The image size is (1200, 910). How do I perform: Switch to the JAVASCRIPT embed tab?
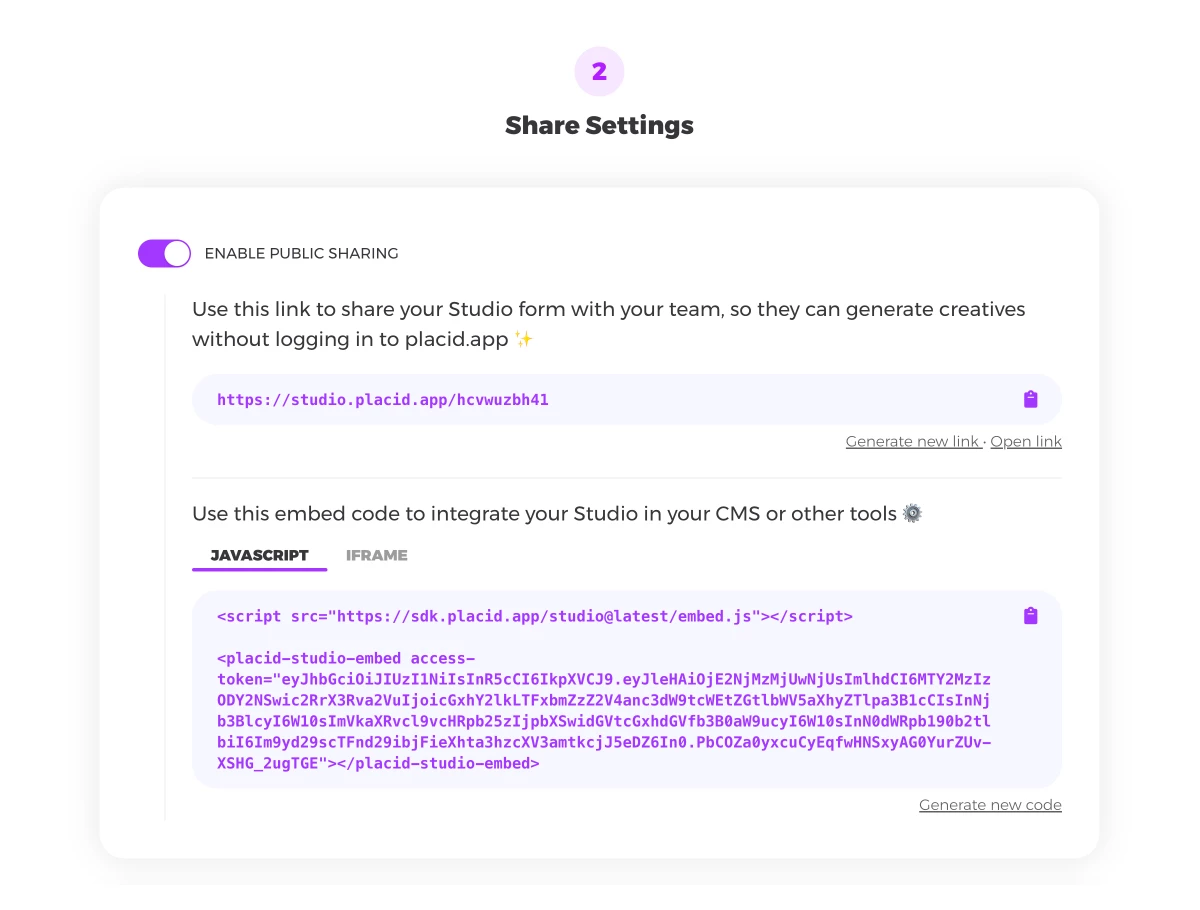260,555
